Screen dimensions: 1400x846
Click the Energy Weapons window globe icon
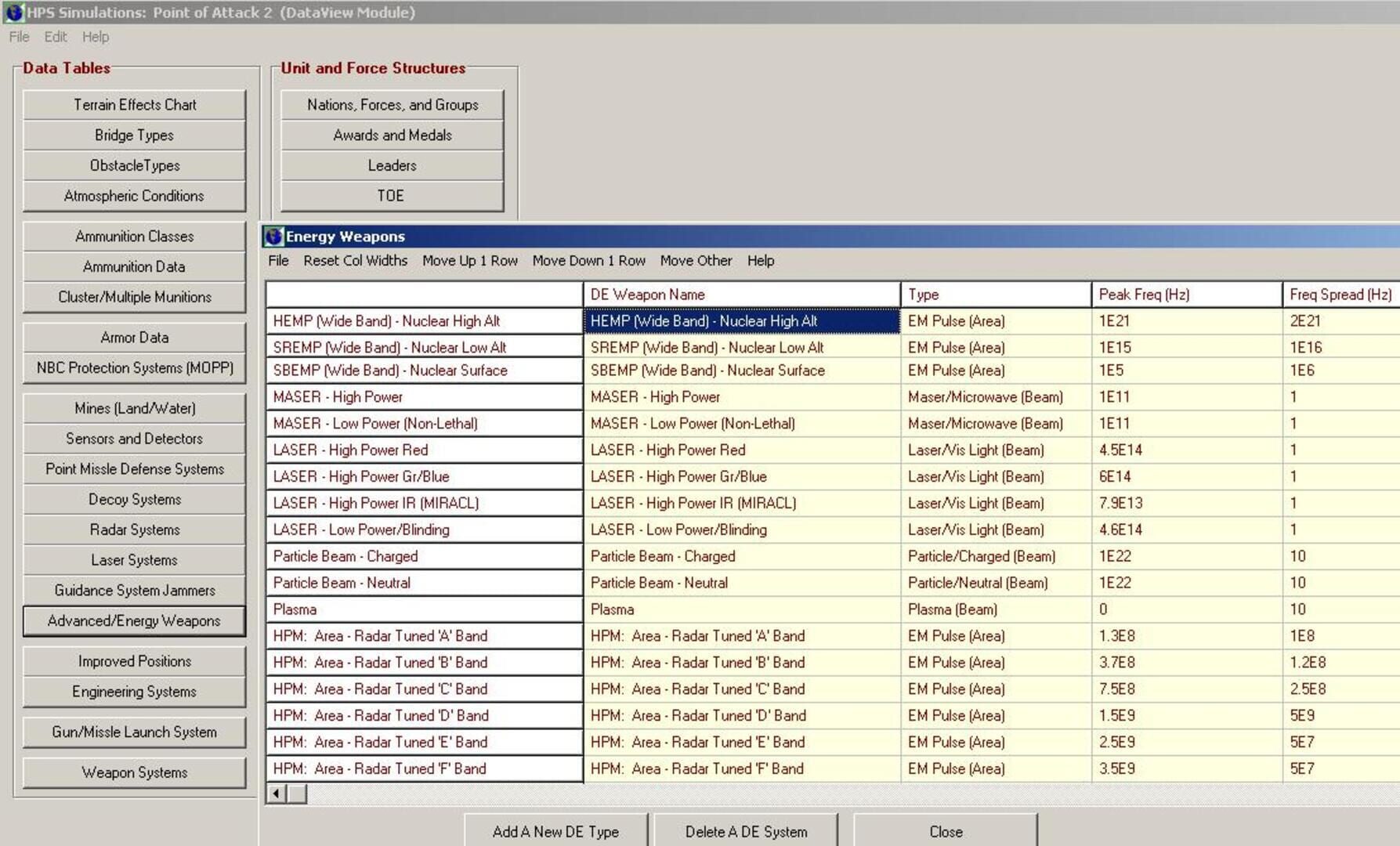(x=273, y=236)
